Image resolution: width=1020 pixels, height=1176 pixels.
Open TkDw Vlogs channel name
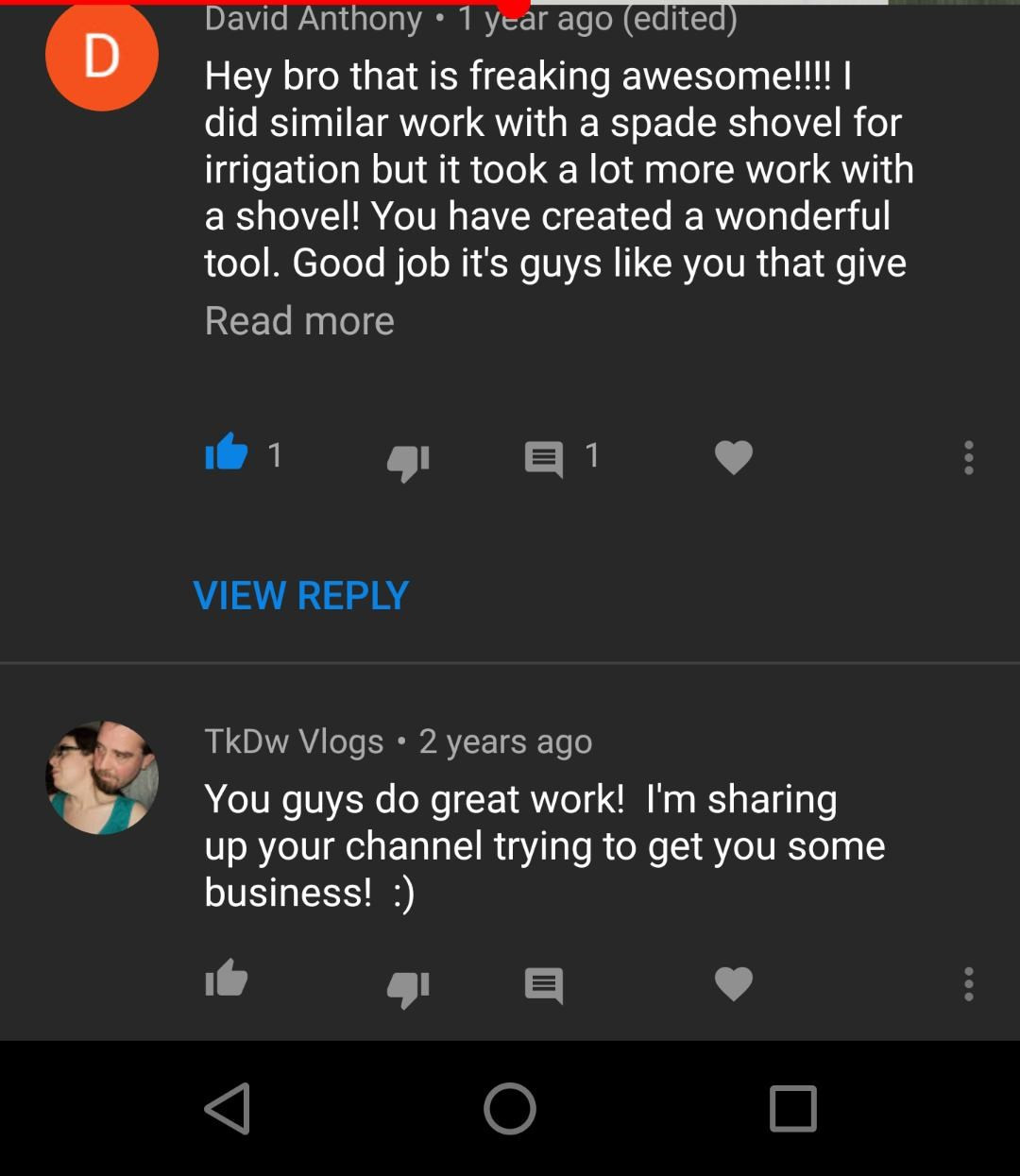tap(294, 741)
